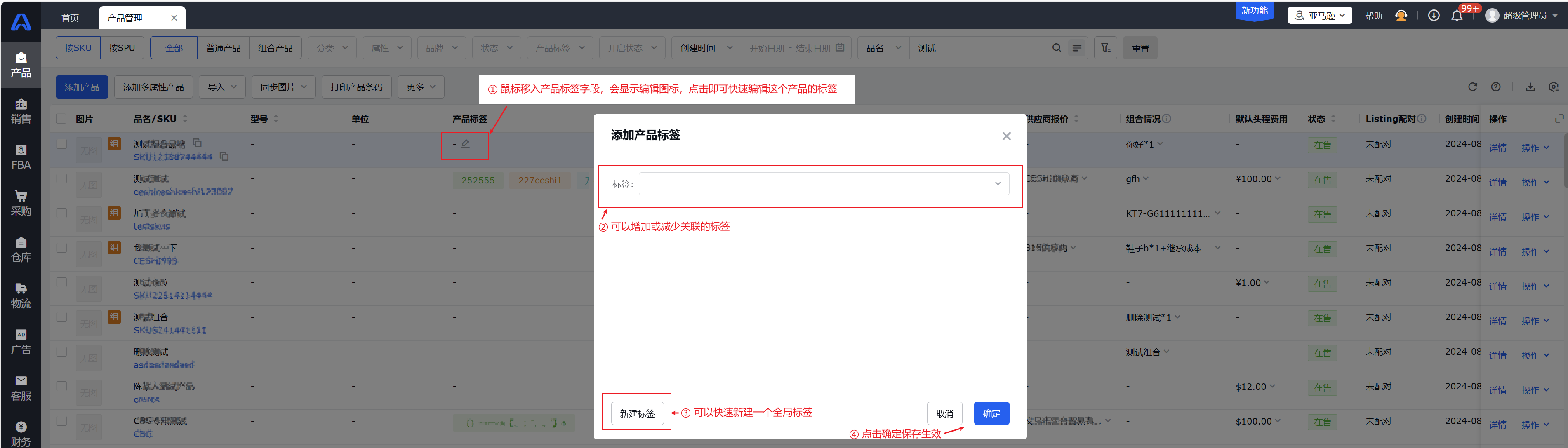Click the question mark help icon

1495,87
